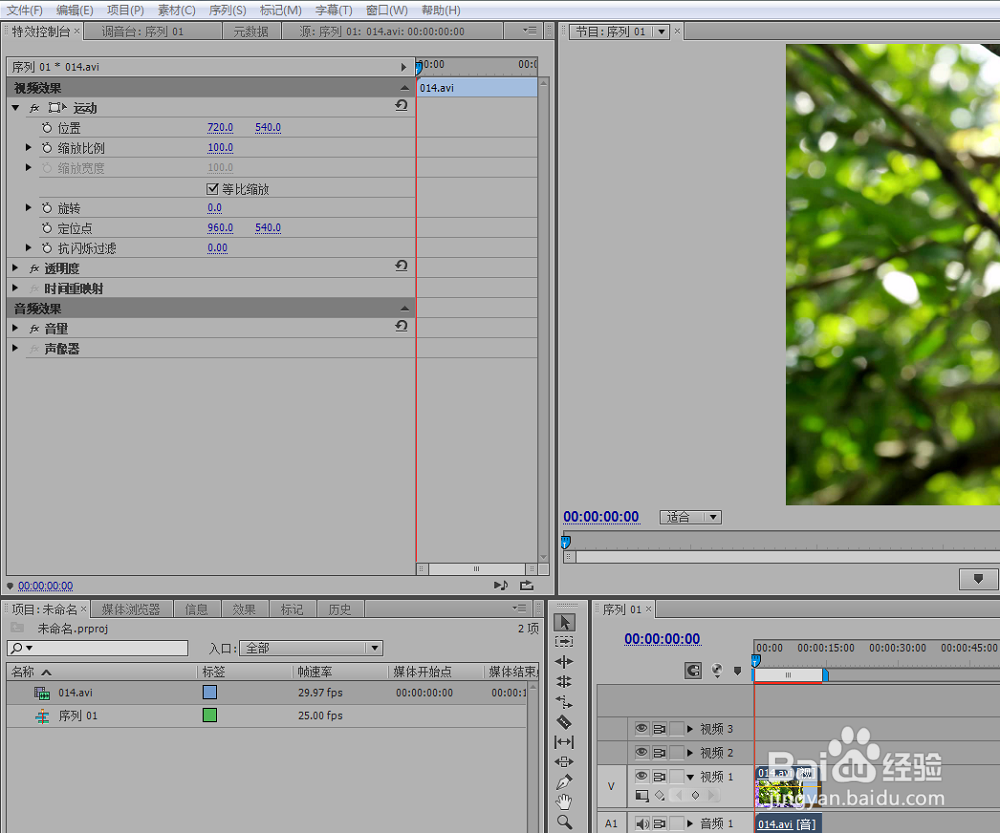Click 序列 01 green label swatch
Viewport: 1000px width, 833px height.
[210, 715]
